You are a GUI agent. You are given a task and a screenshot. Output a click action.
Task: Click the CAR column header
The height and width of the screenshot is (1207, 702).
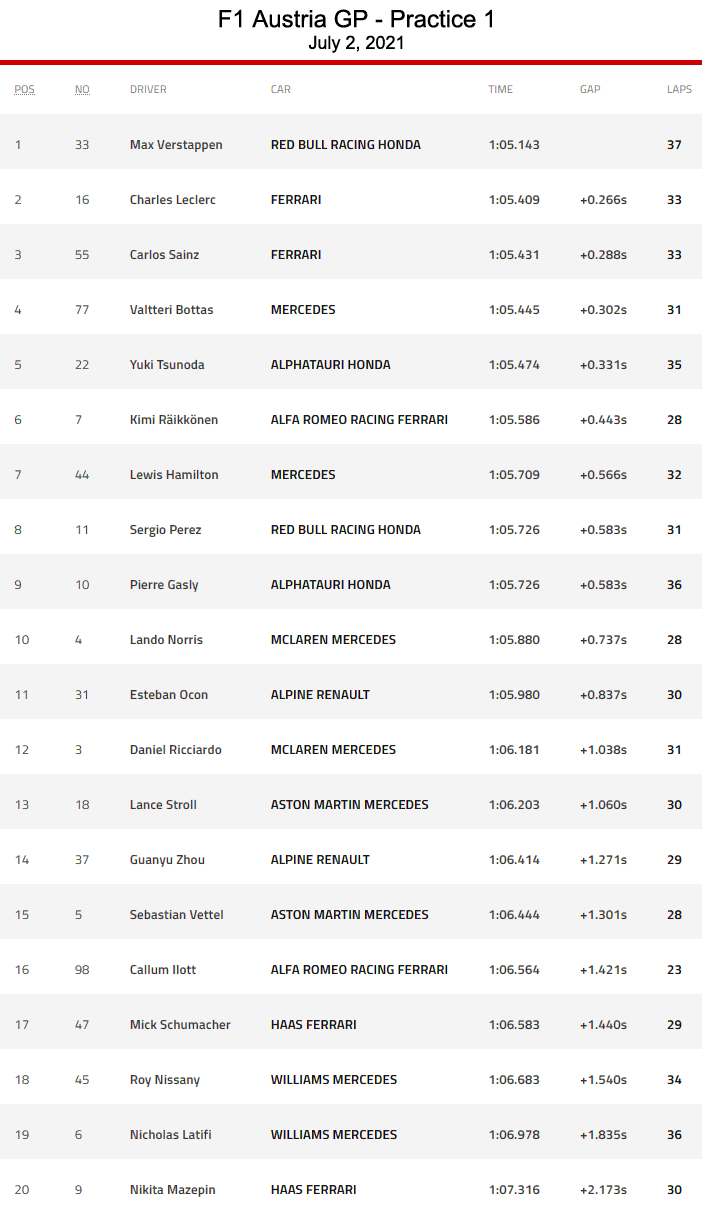coord(281,89)
